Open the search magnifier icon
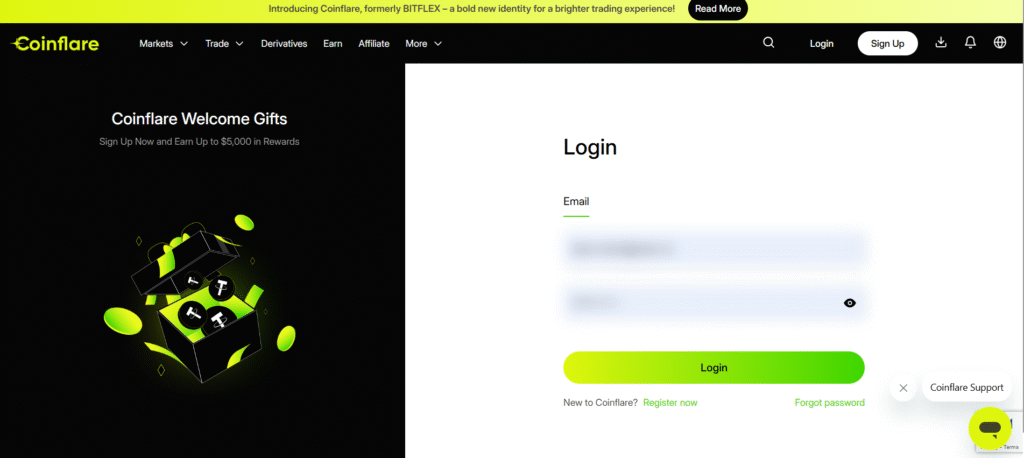This screenshot has width=1024, height=458. pyautogui.click(x=768, y=43)
